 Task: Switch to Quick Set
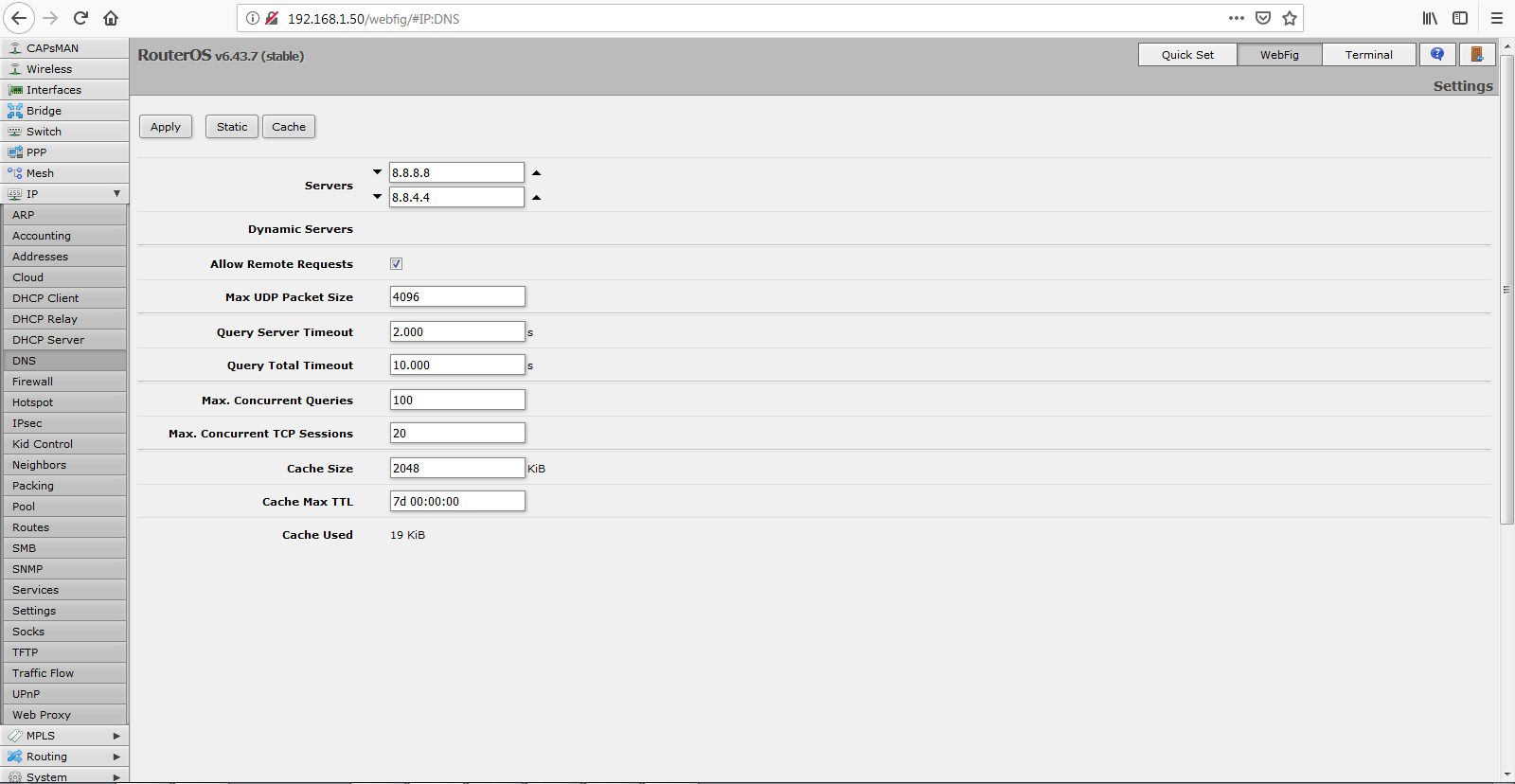1187,55
